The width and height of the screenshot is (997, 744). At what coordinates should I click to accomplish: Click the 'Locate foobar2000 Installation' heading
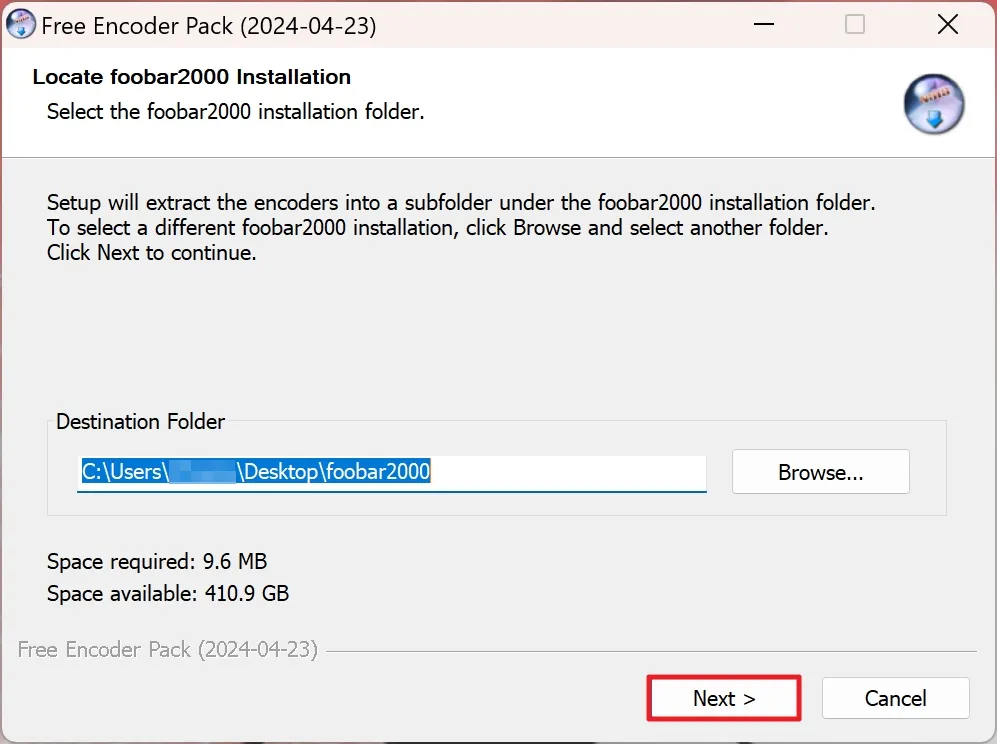point(191,77)
